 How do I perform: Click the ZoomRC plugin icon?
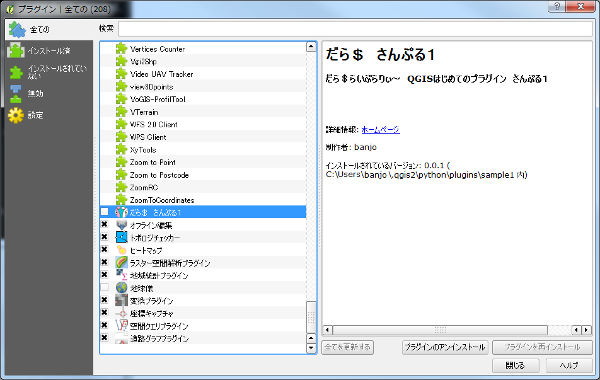(x=121, y=188)
